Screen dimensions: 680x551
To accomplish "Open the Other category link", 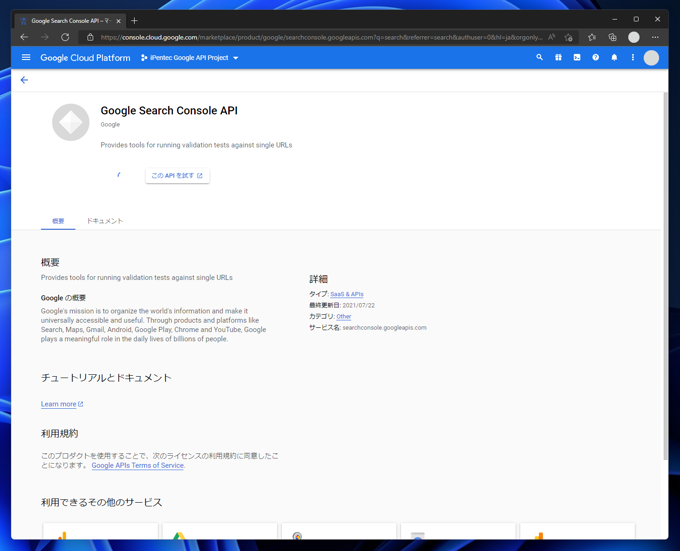I will point(343,316).
